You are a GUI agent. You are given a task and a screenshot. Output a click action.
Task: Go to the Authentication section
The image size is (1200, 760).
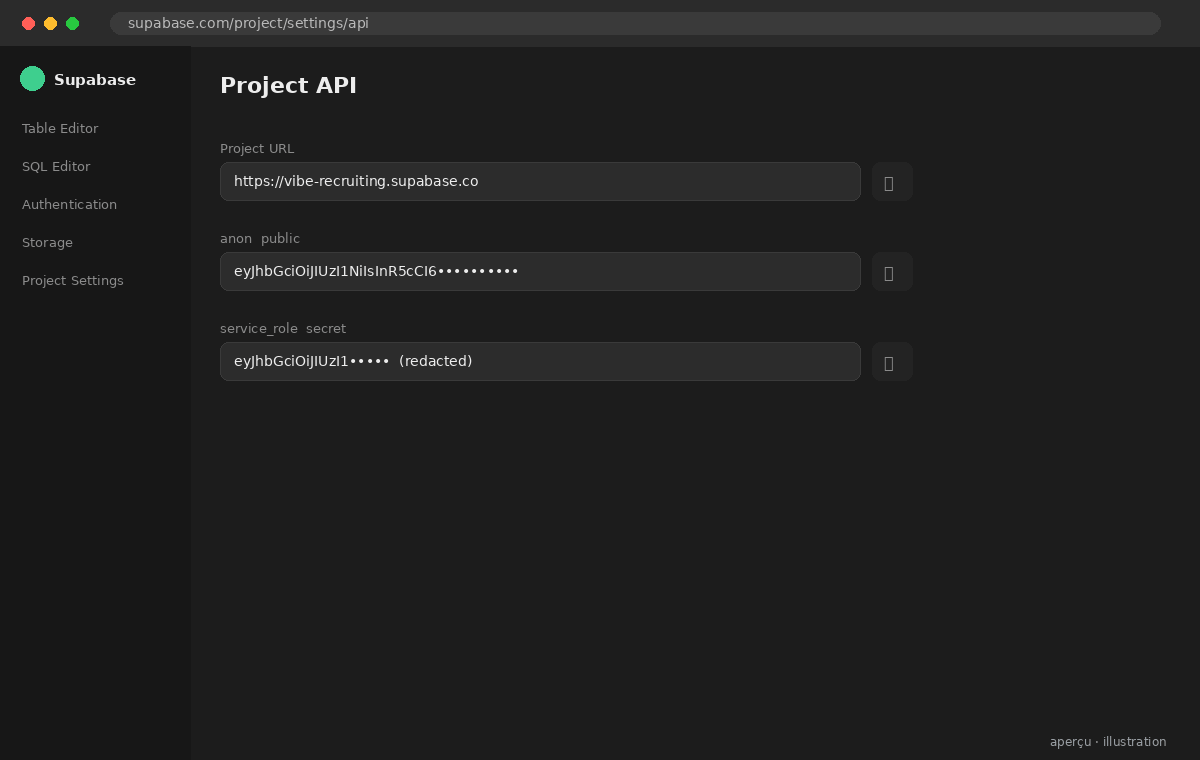tap(69, 204)
